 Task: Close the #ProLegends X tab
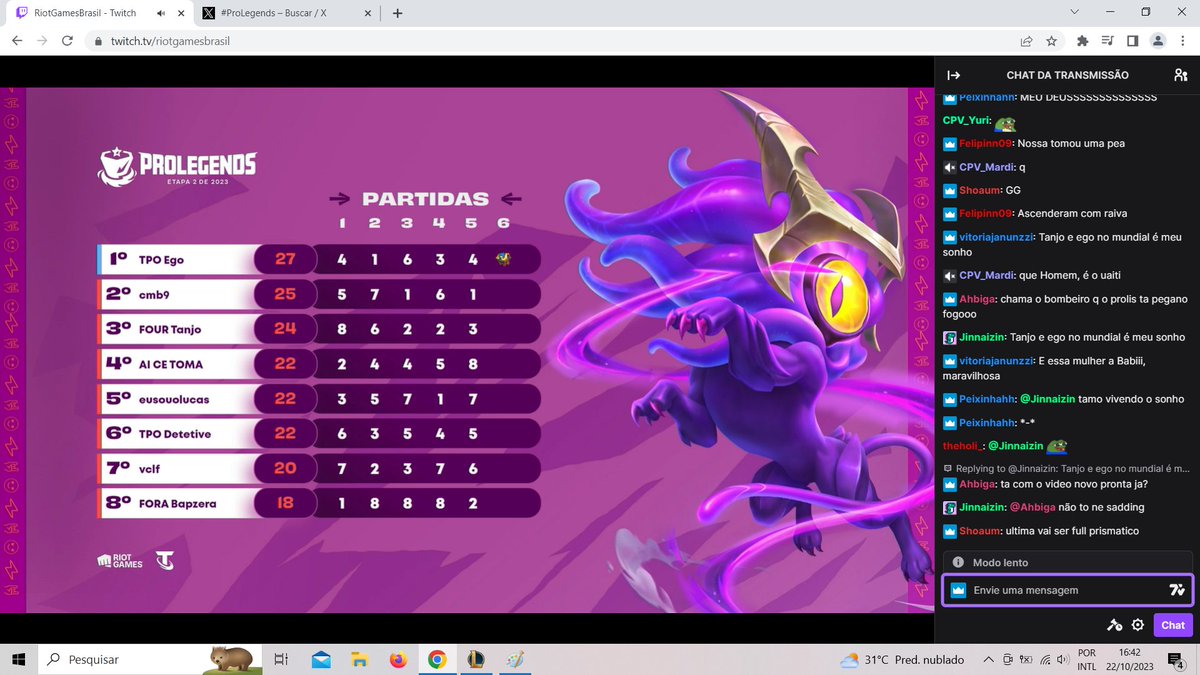pyautogui.click(x=368, y=14)
